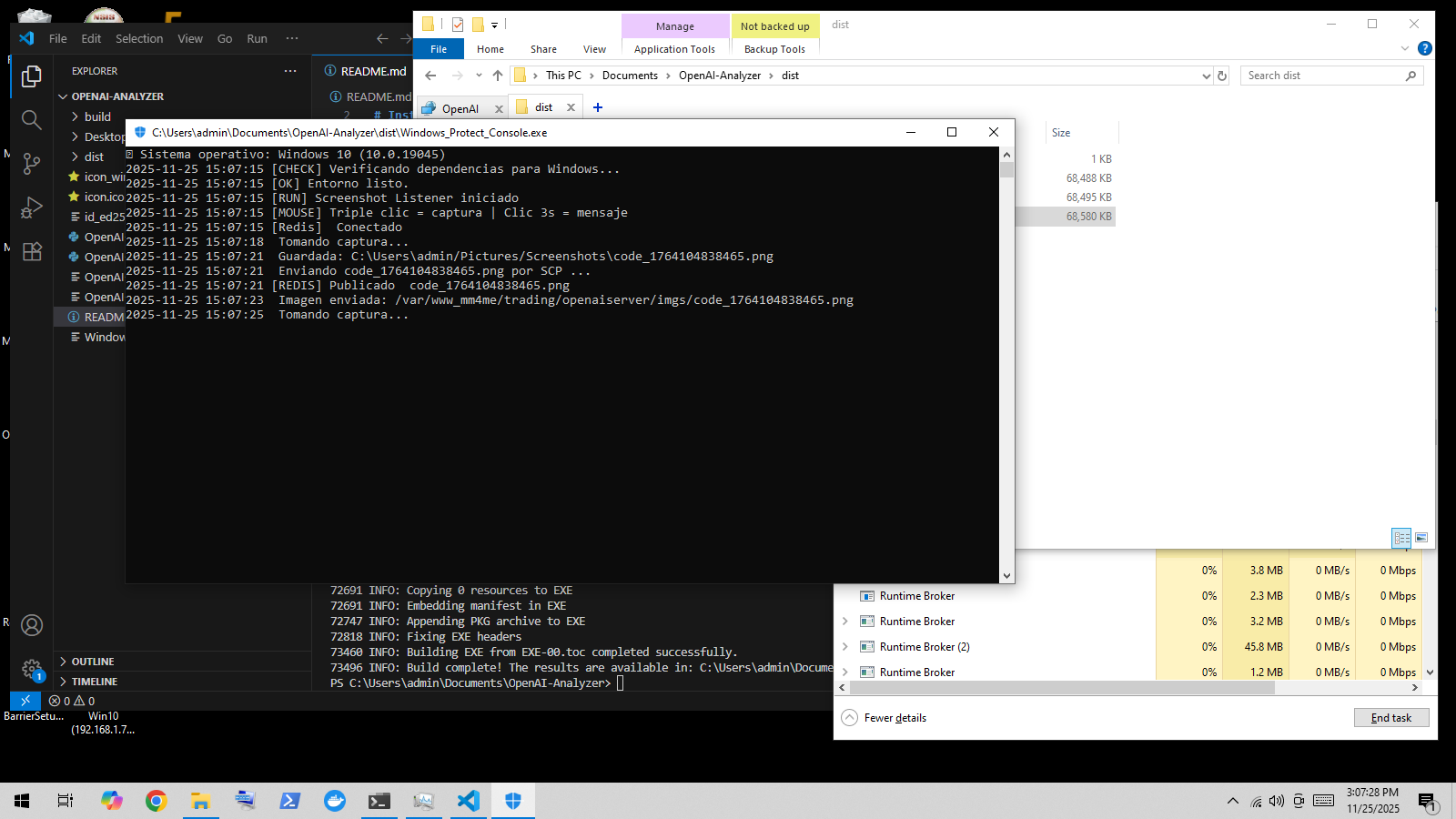Go up one folder level in File Explorer
1456x819 pixels.
coord(497,76)
